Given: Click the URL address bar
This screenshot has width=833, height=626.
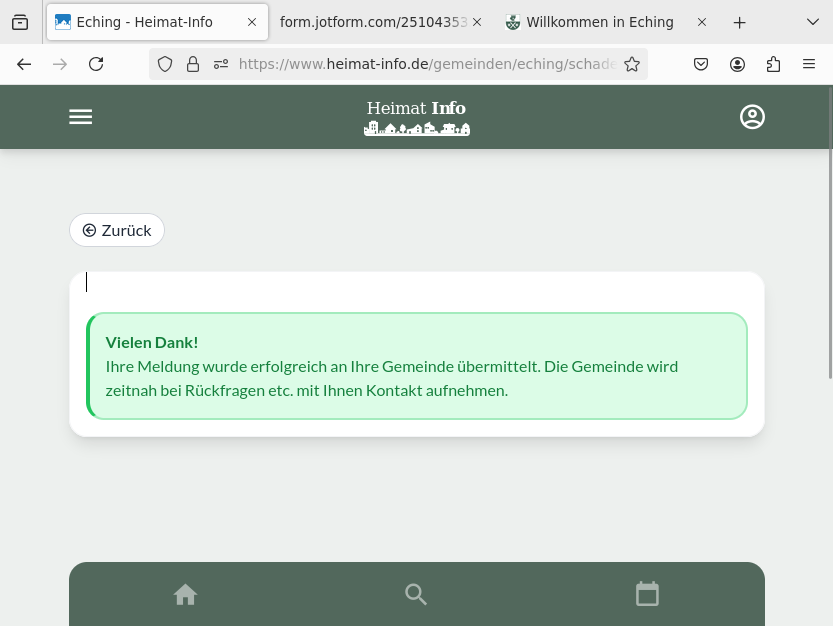Looking at the screenshot, I should click(x=425, y=64).
